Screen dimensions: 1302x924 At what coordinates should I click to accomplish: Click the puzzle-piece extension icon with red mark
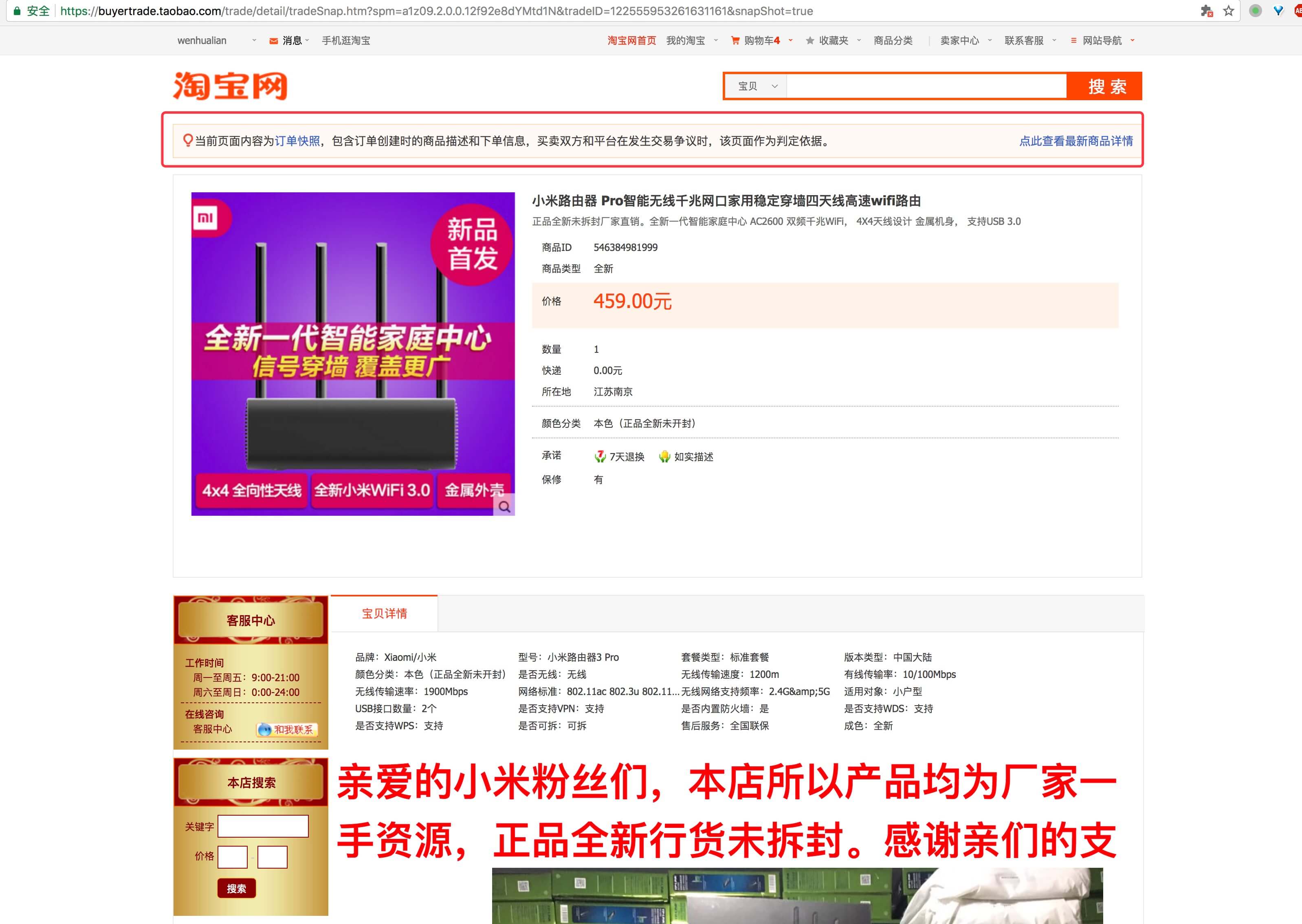pyautogui.click(x=1206, y=11)
